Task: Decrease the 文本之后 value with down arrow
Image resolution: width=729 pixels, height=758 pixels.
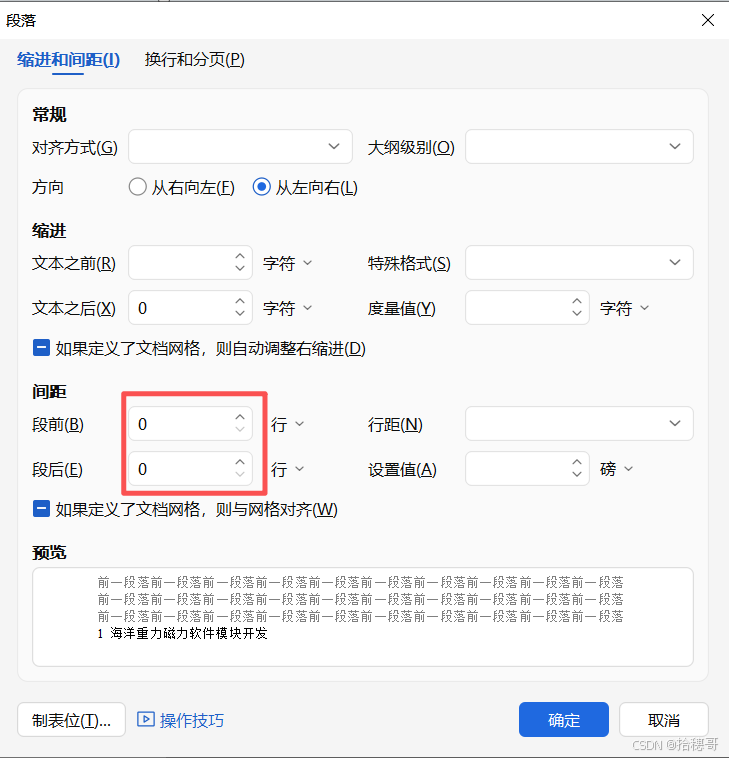Action: click(240, 313)
